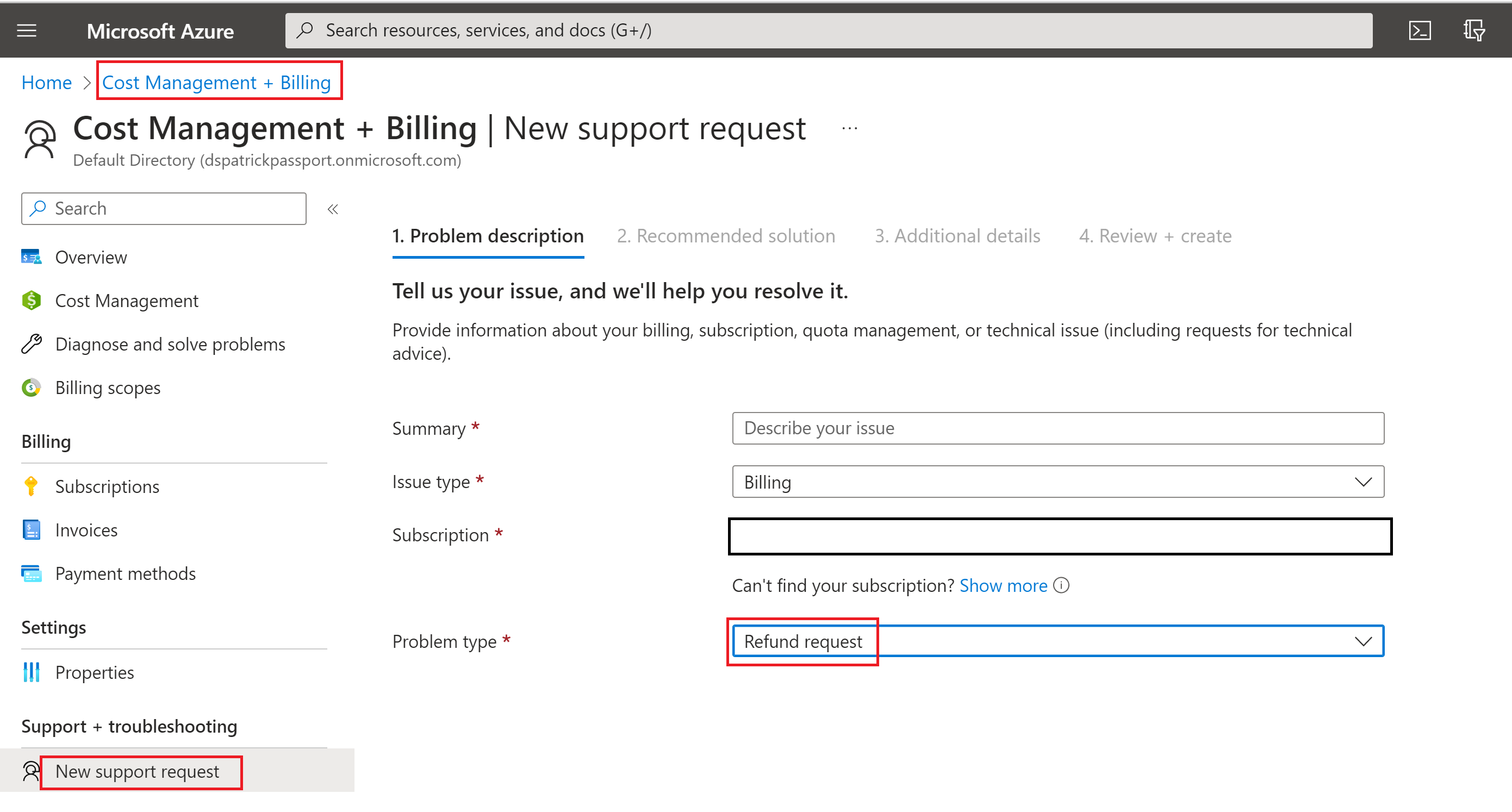
Task: Click into the Summary Describe your issue field
Action: click(x=1057, y=428)
